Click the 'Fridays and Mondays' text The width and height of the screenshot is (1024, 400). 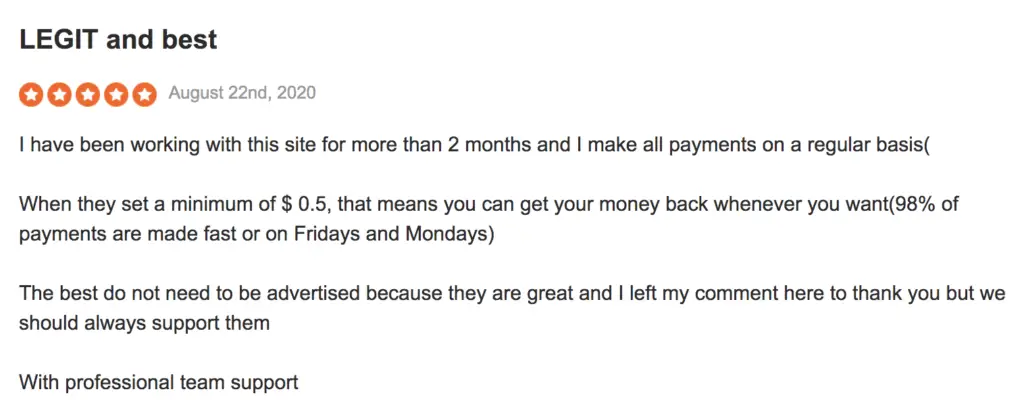[391, 235]
